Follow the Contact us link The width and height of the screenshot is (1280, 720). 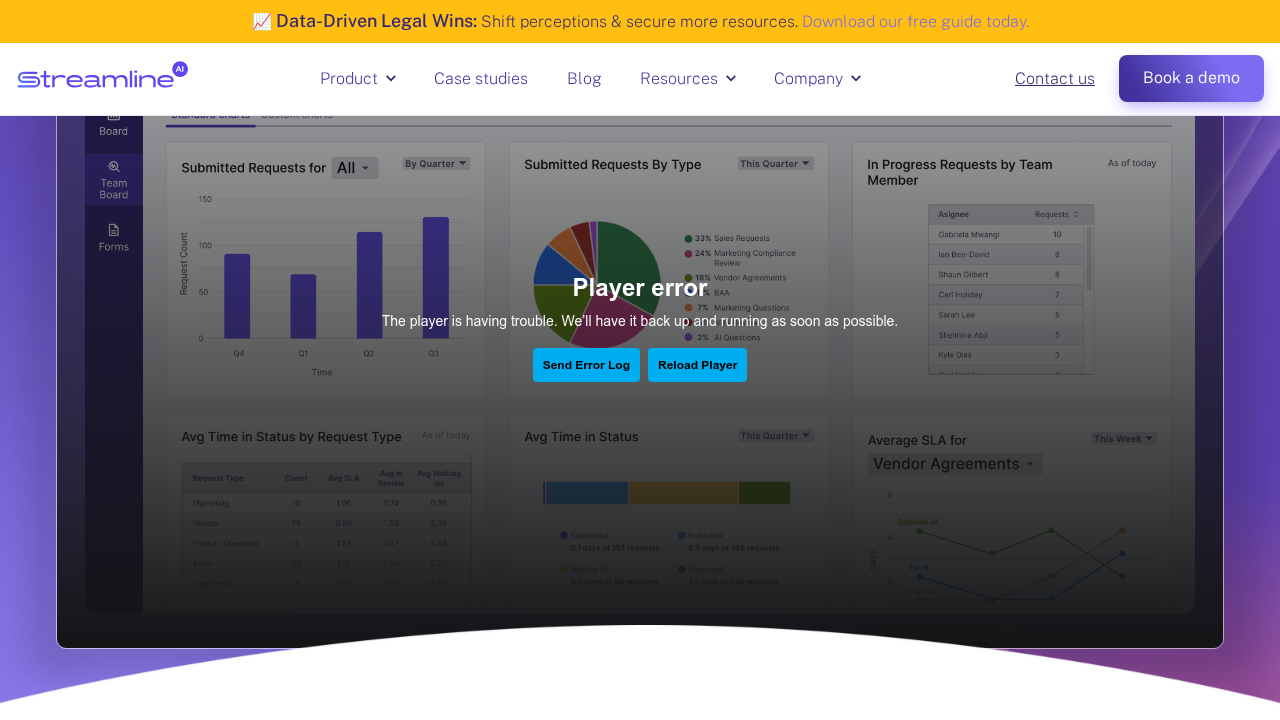pyautogui.click(x=1054, y=79)
